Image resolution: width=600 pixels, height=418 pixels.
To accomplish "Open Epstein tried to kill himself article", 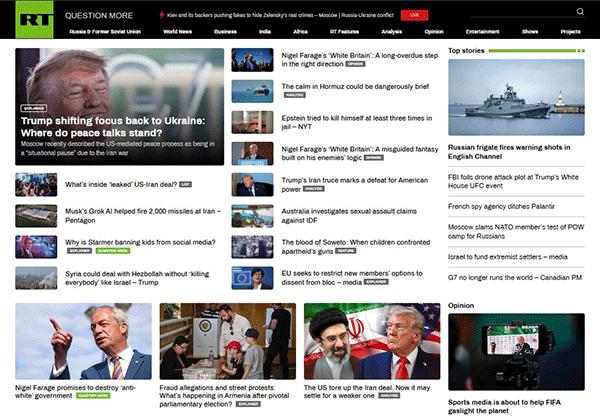I will (357, 122).
